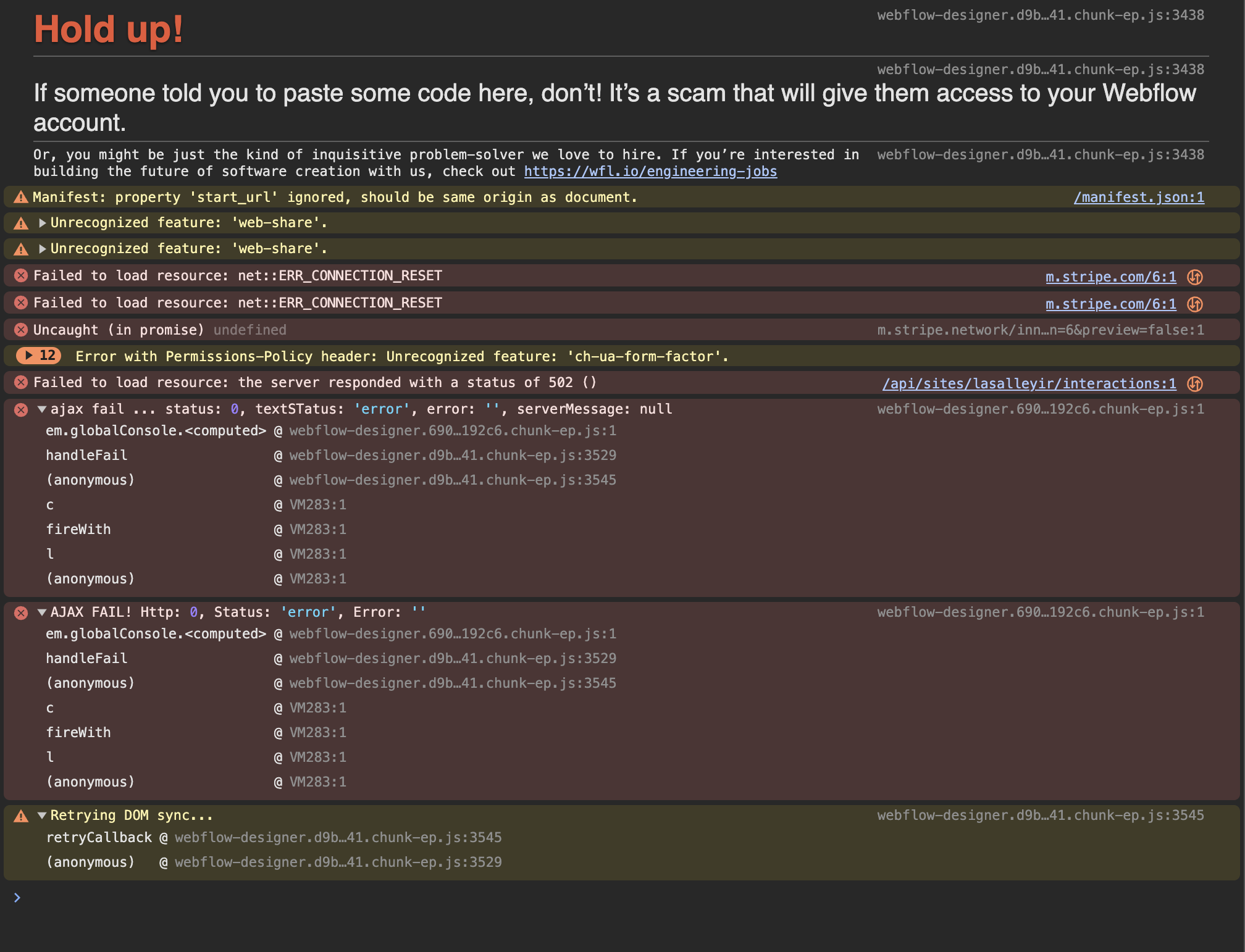The height and width of the screenshot is (952, 1245).
Task: Open the first m.stripe.com/6:1 source link
Action: point(1110,277)
